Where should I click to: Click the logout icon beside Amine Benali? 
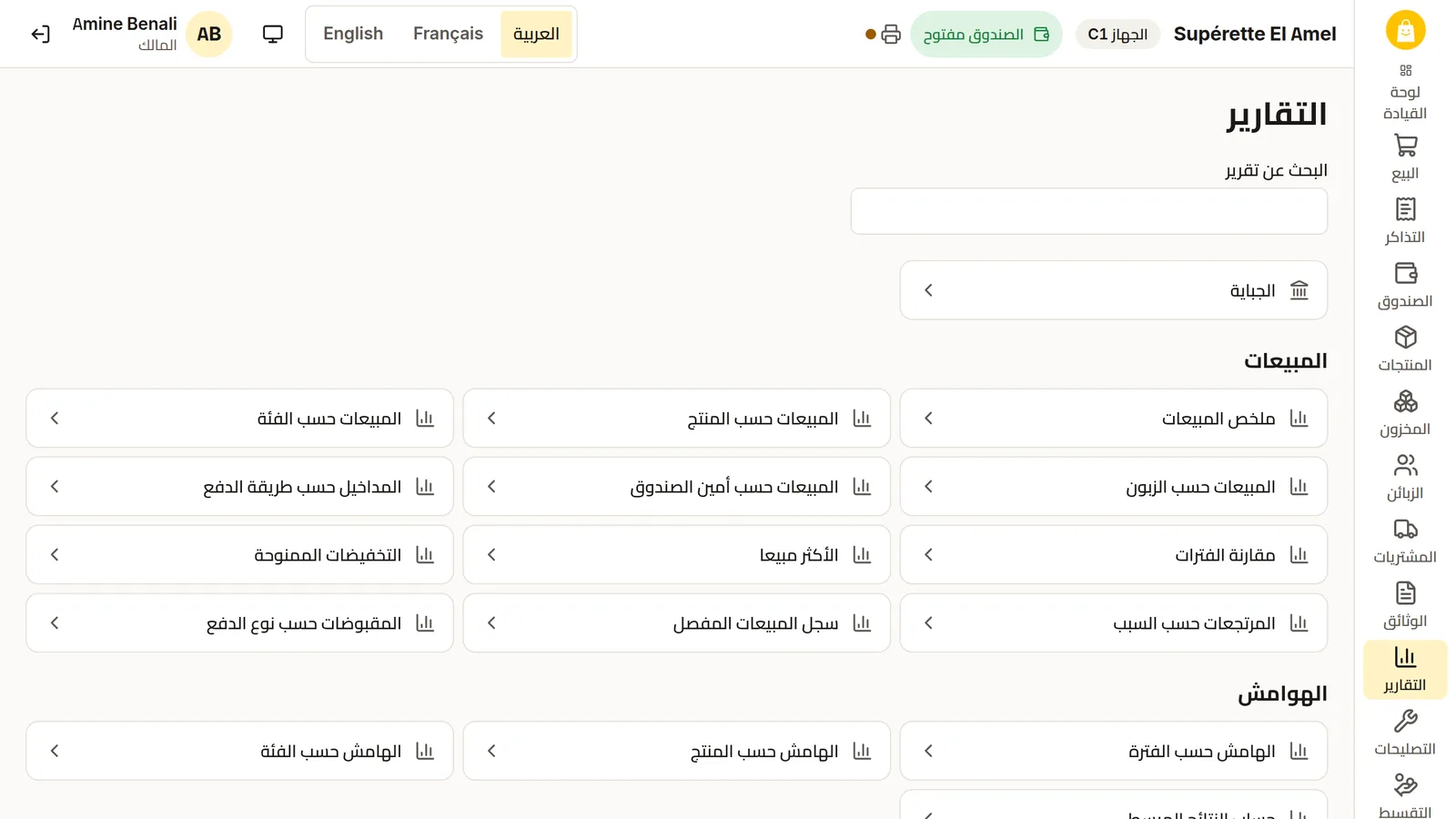[x=40, y=35]
